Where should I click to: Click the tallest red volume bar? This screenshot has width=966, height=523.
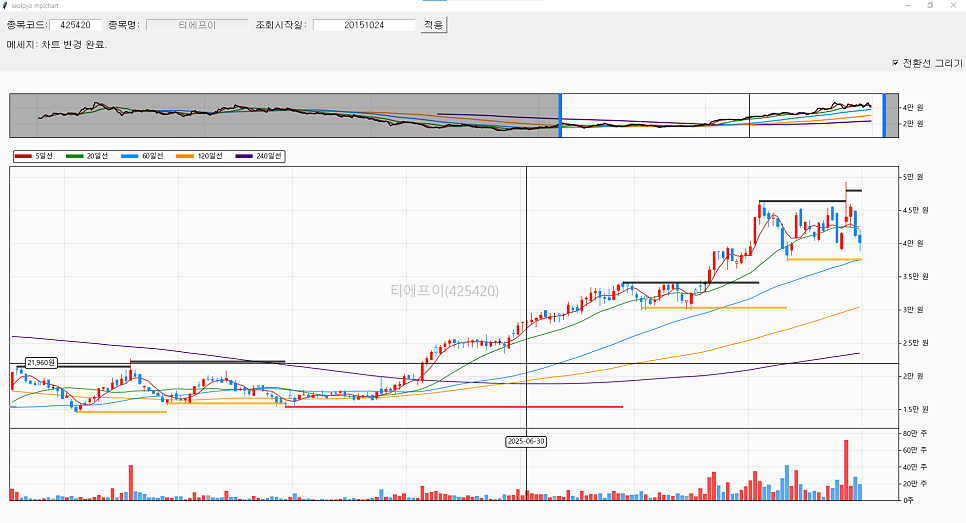tap(846, 470)
